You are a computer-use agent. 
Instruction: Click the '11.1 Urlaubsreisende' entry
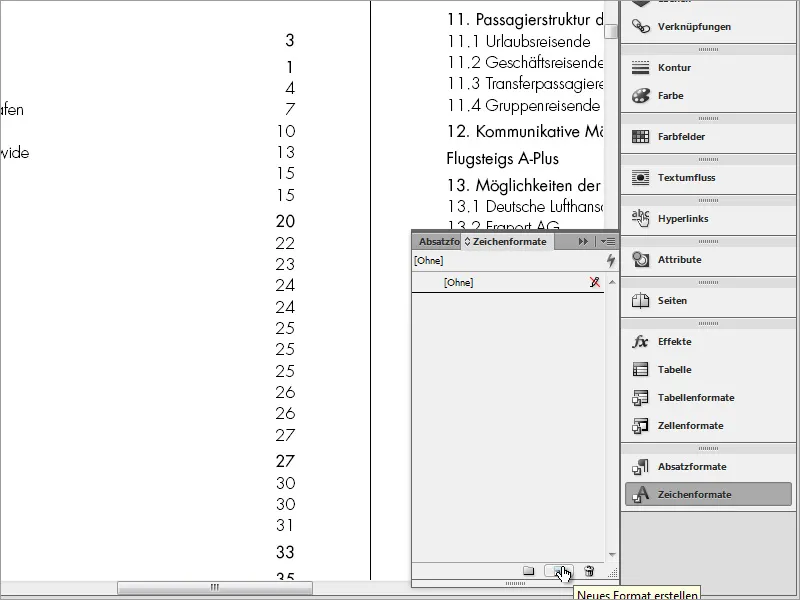pyautogui.click(x=519, y=41)
